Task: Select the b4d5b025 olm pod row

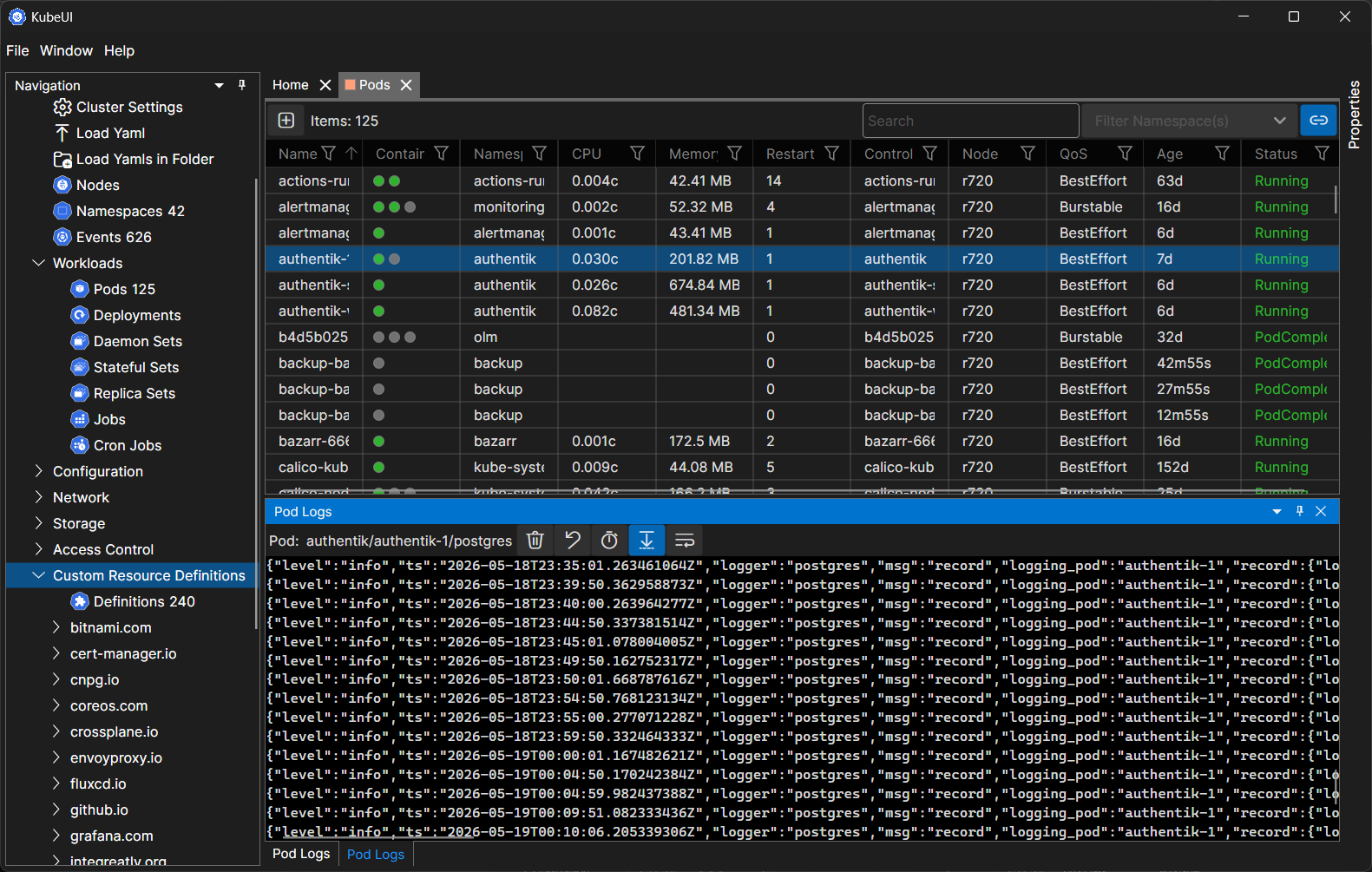Action: click(x=802, y=337)
